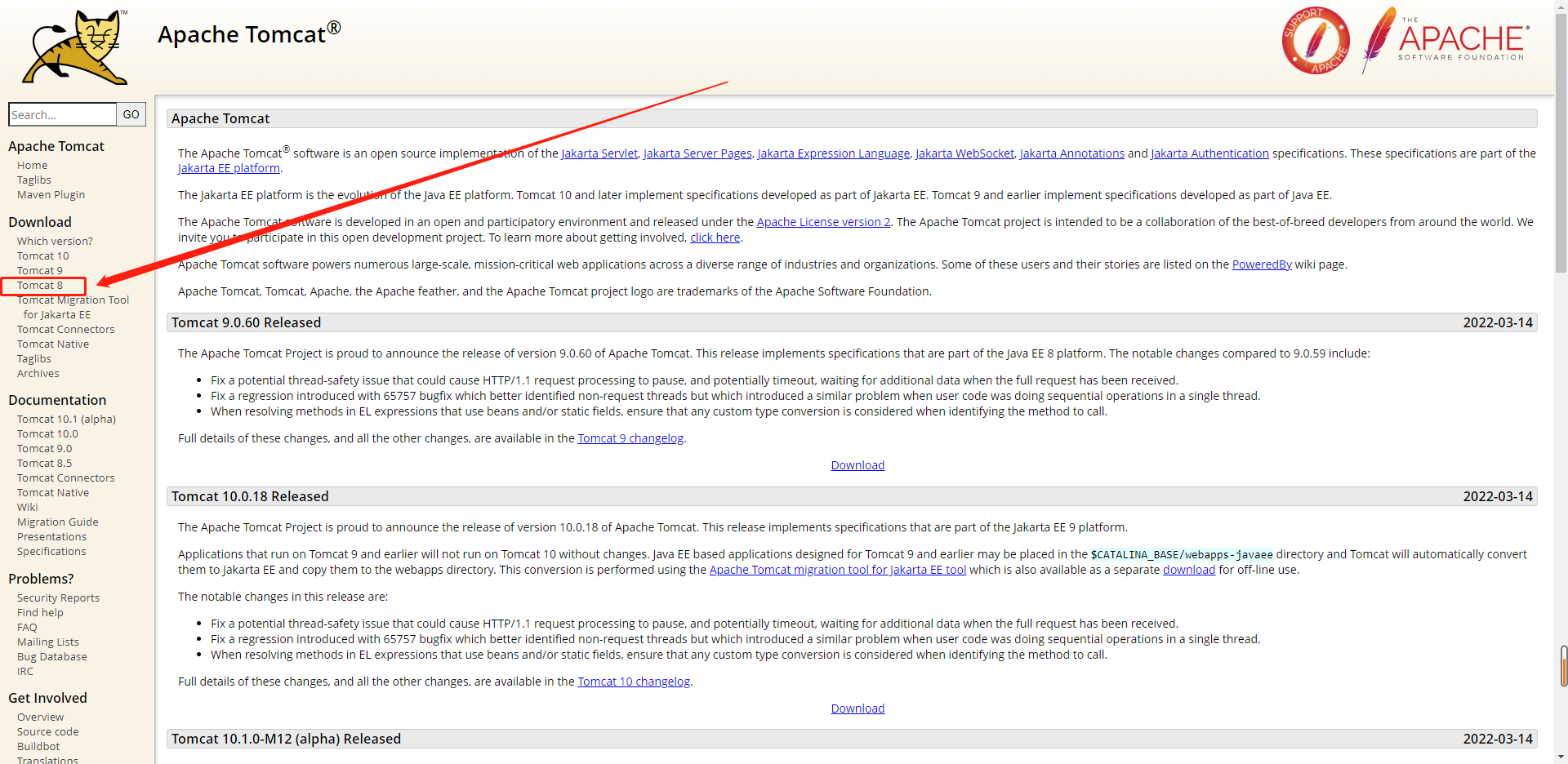Follow the Jakarta Annotations link
The image size is (1568, 764).
[x=1072, y=153]
